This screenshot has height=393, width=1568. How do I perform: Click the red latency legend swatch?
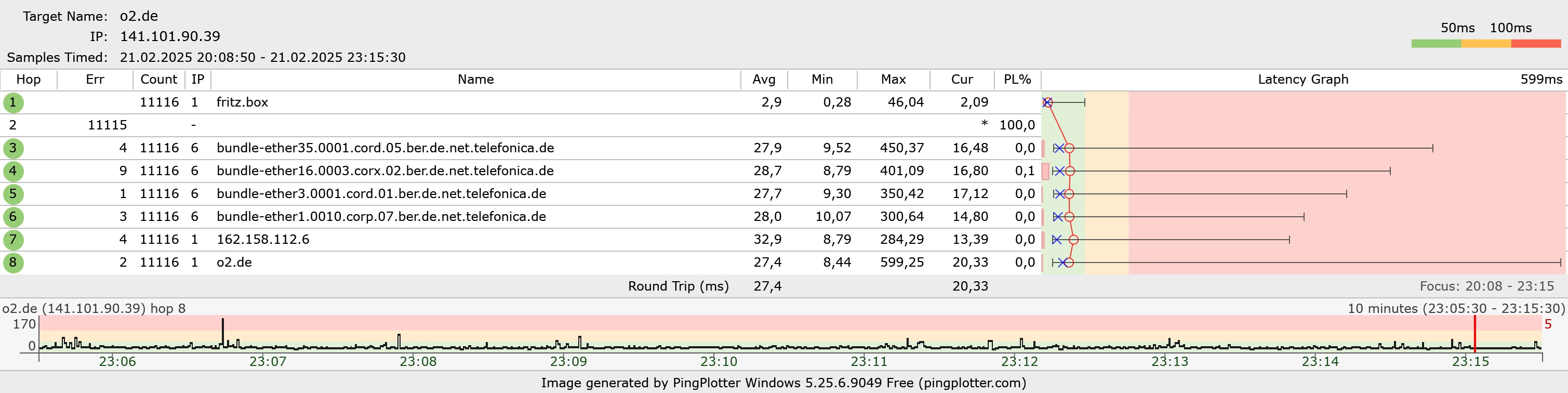point(1536,44)
